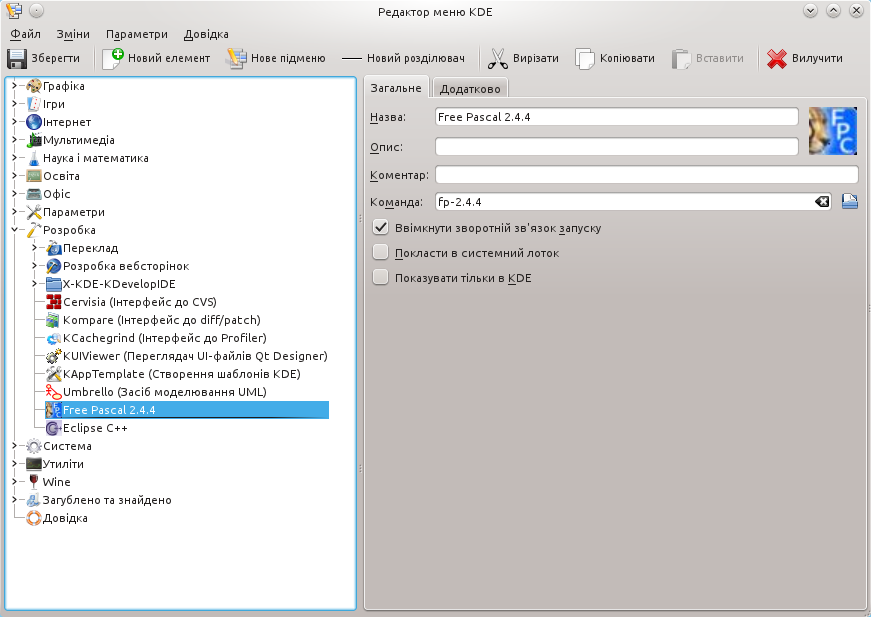This screenshot has height=617, width=871.
Task: Select KAppTemplate tree entry
Action: 173,374
